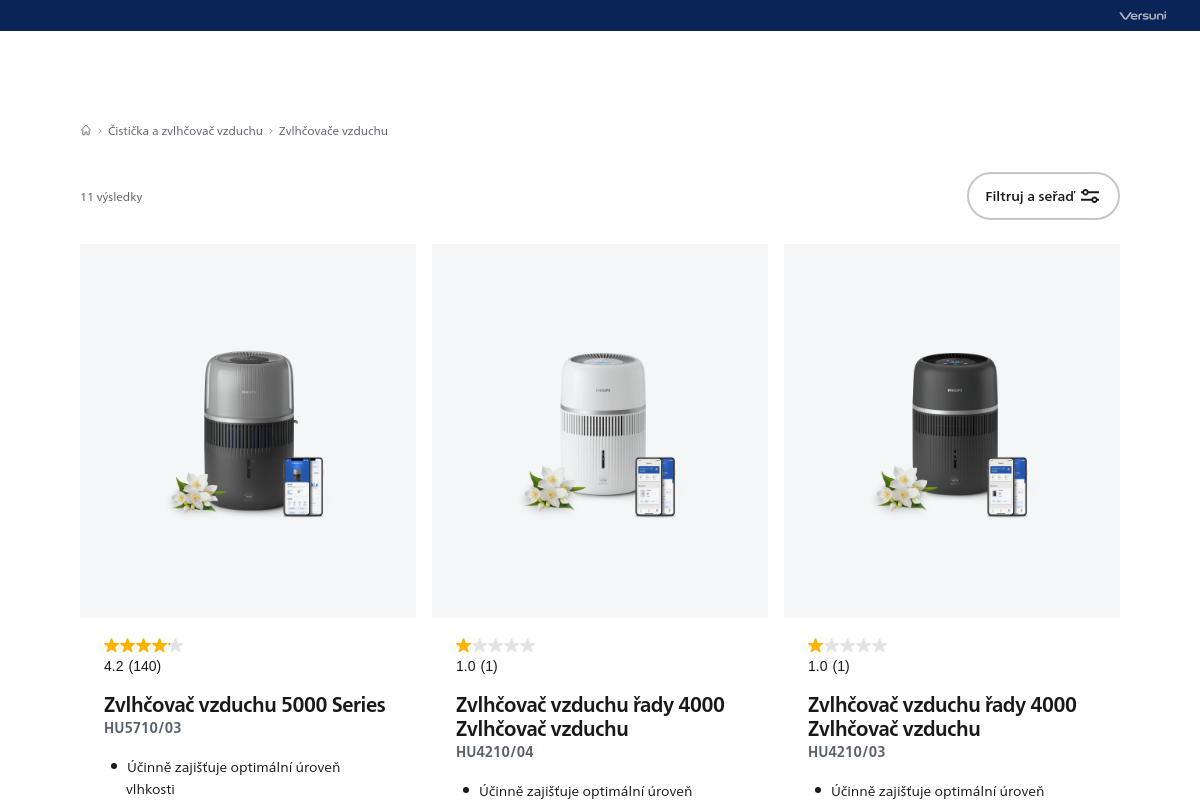Click the home icon in the breadcrumb
The image size is (1200, 800).
(x=86, y=130)
